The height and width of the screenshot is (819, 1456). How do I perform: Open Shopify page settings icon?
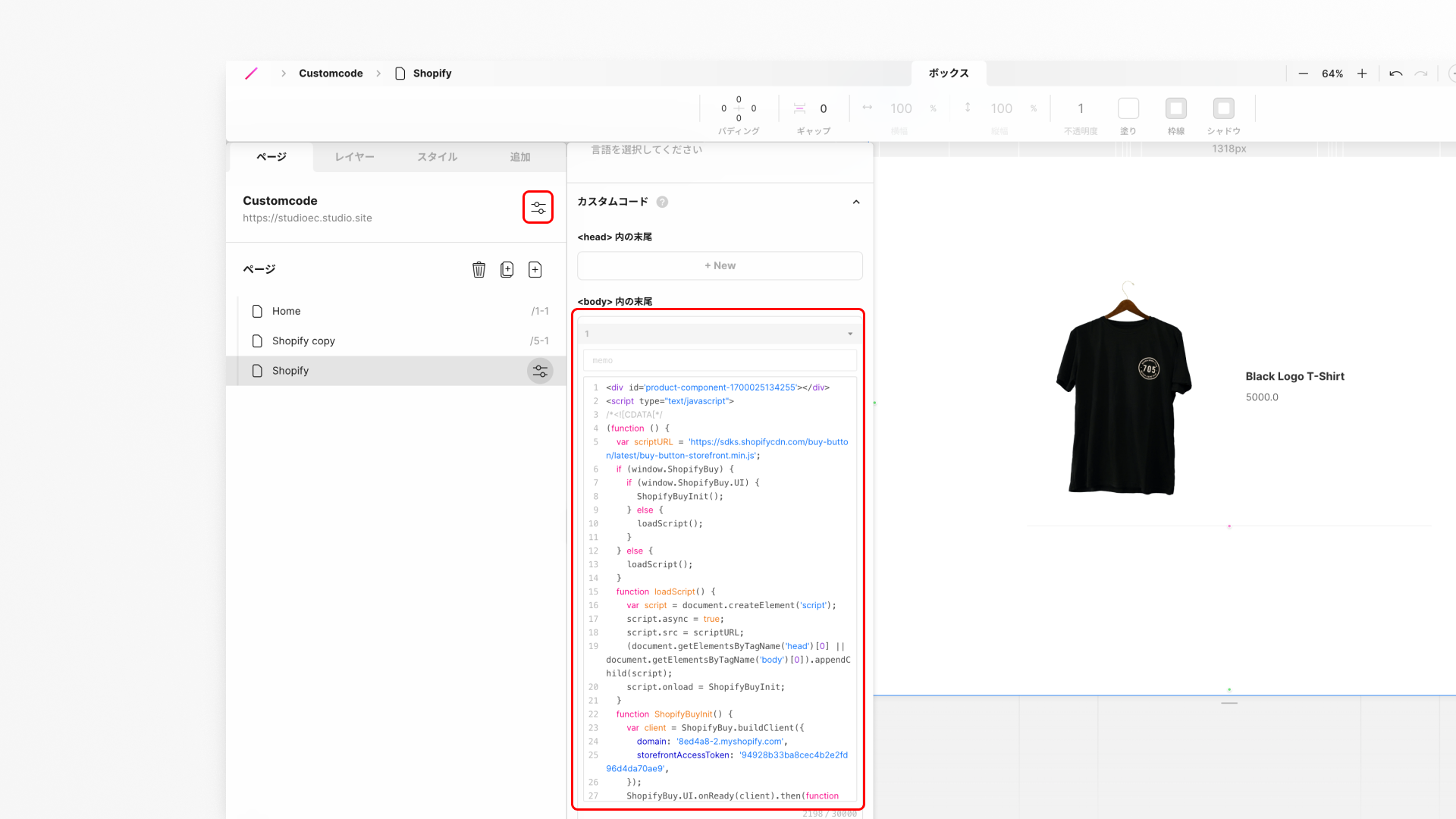pyautogui.click(x=540, y=371)
